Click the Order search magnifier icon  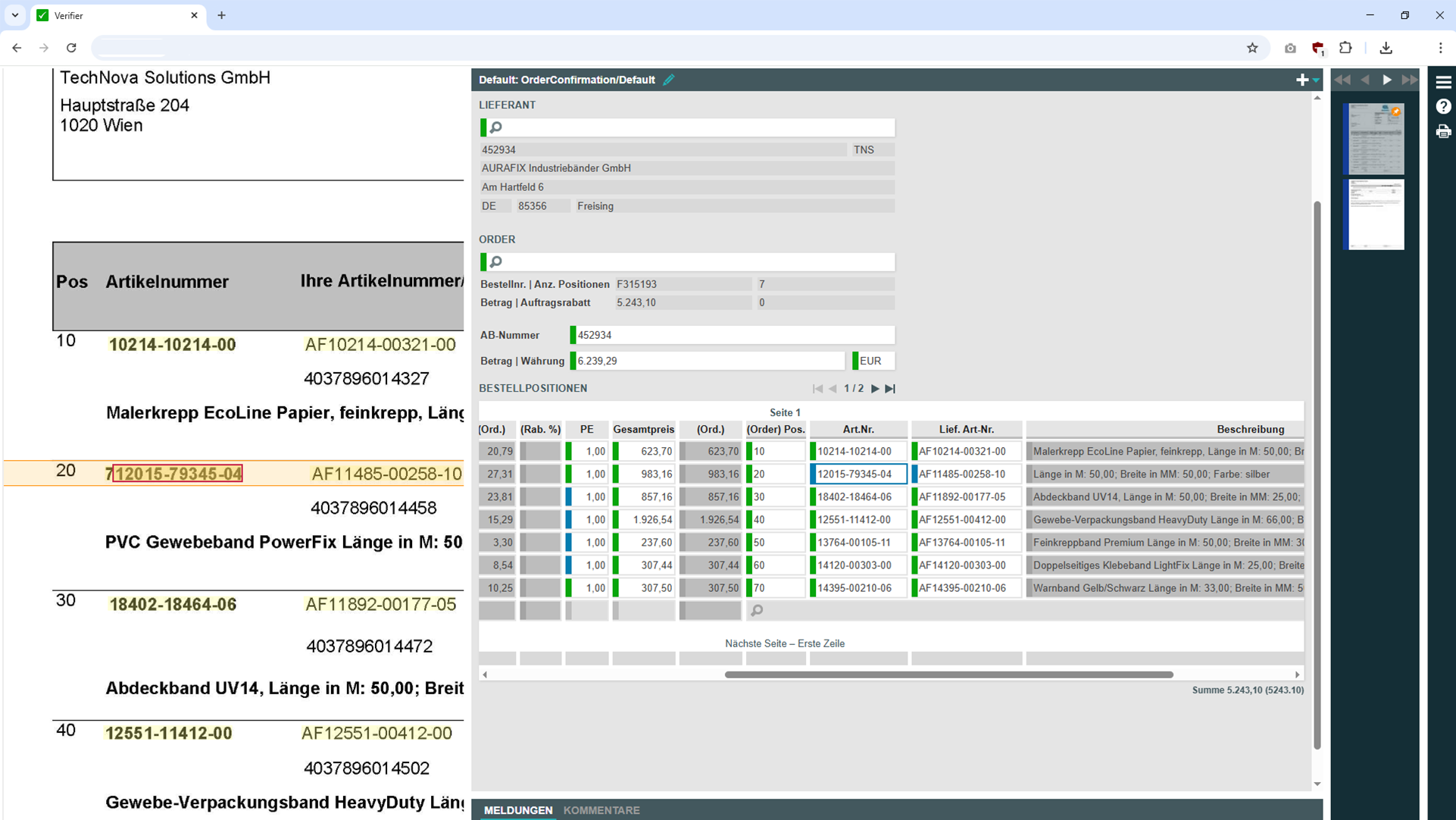pos(496,261)
